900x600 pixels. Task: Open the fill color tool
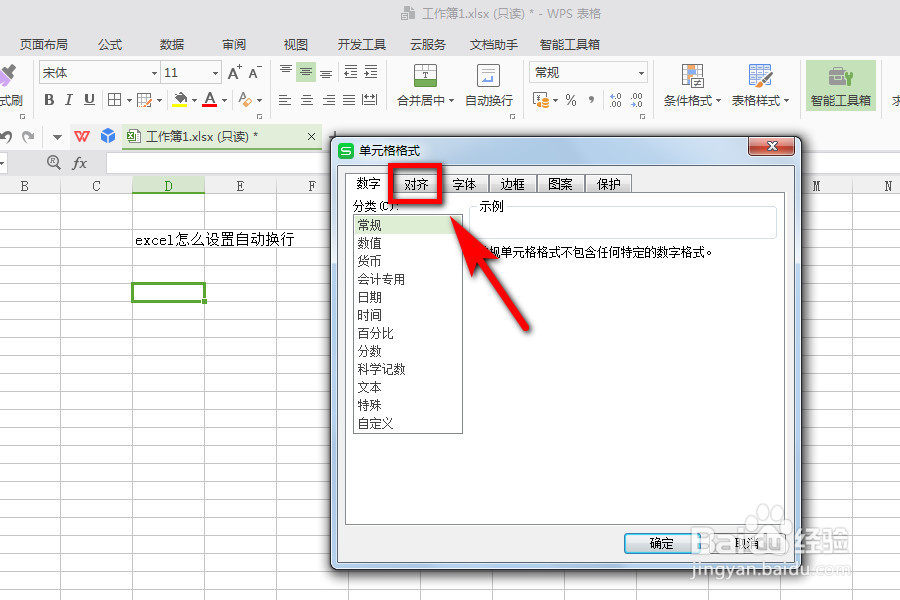178,100
